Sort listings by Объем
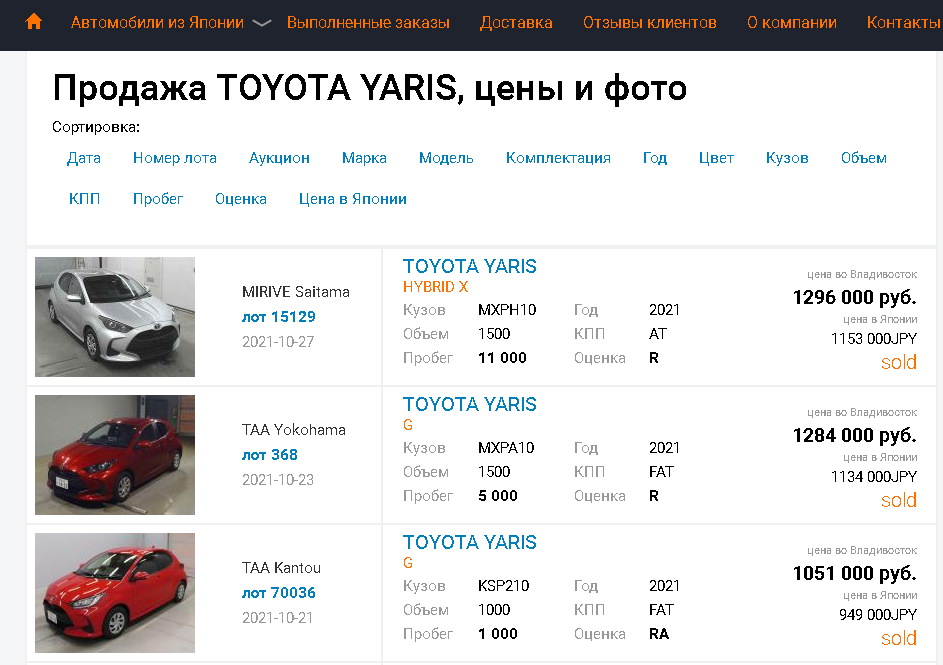 [x=864, y=158]
